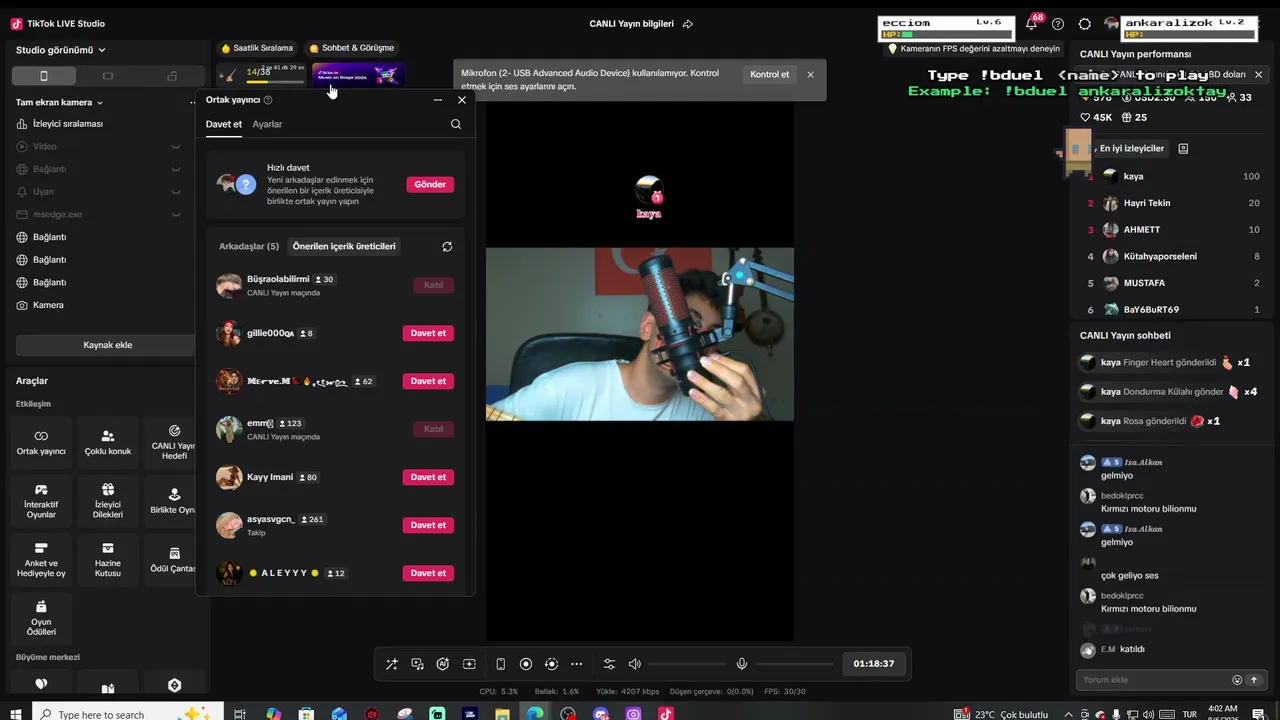The image size is (1280, 720).
Task: Invite gillie000 with Davet et
Action: coord(428,333)
